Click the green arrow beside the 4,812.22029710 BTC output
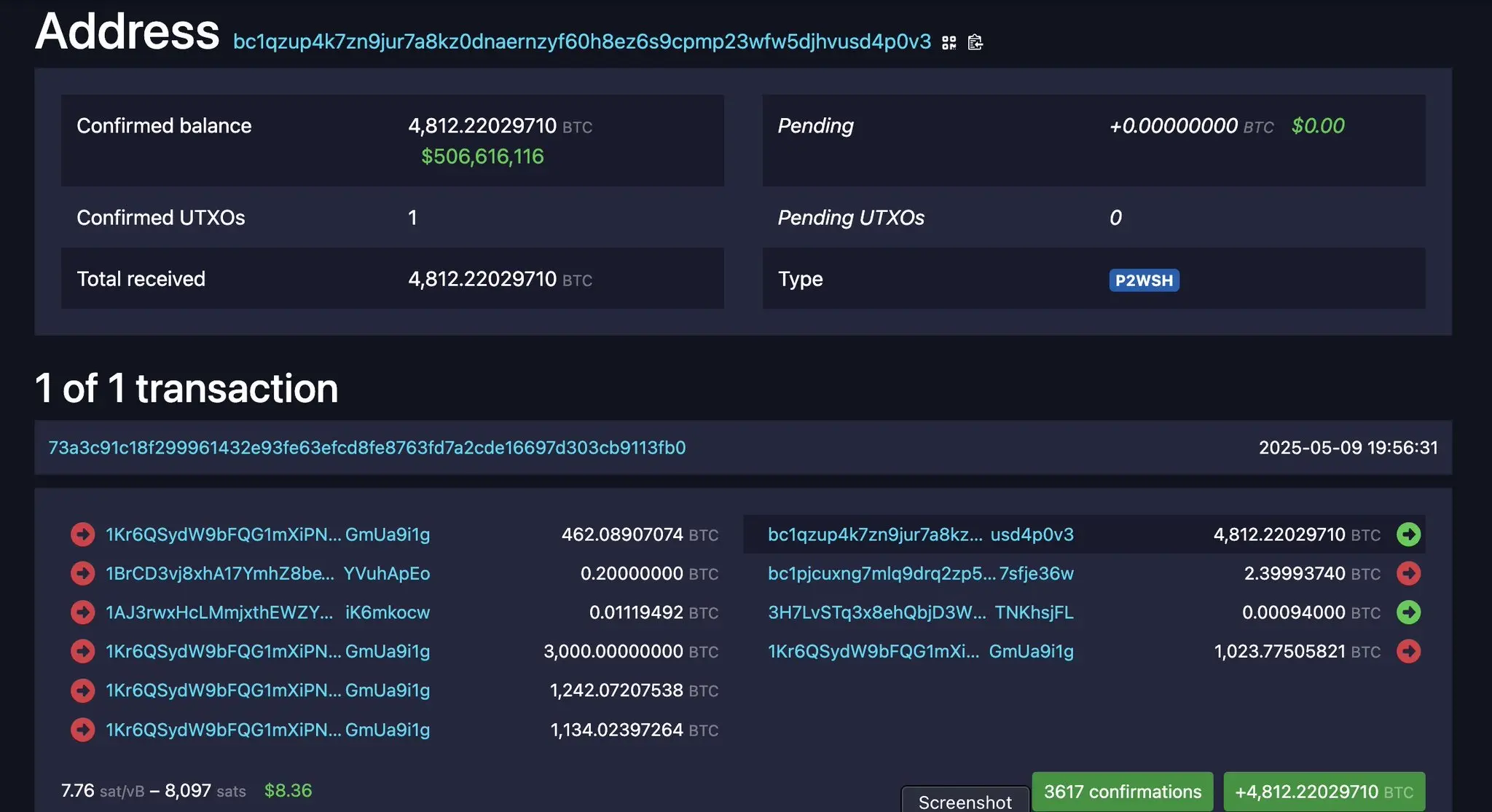 [1409, 534]
